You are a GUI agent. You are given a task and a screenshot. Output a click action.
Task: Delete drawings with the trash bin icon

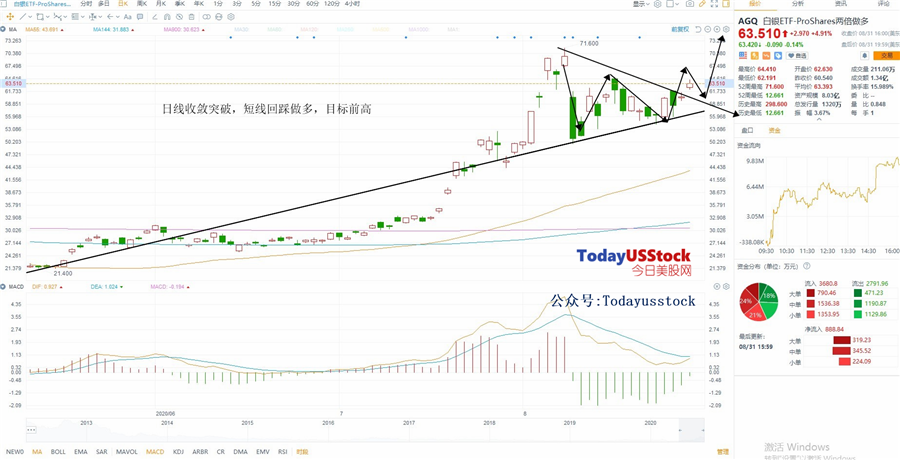click(191, 17)
